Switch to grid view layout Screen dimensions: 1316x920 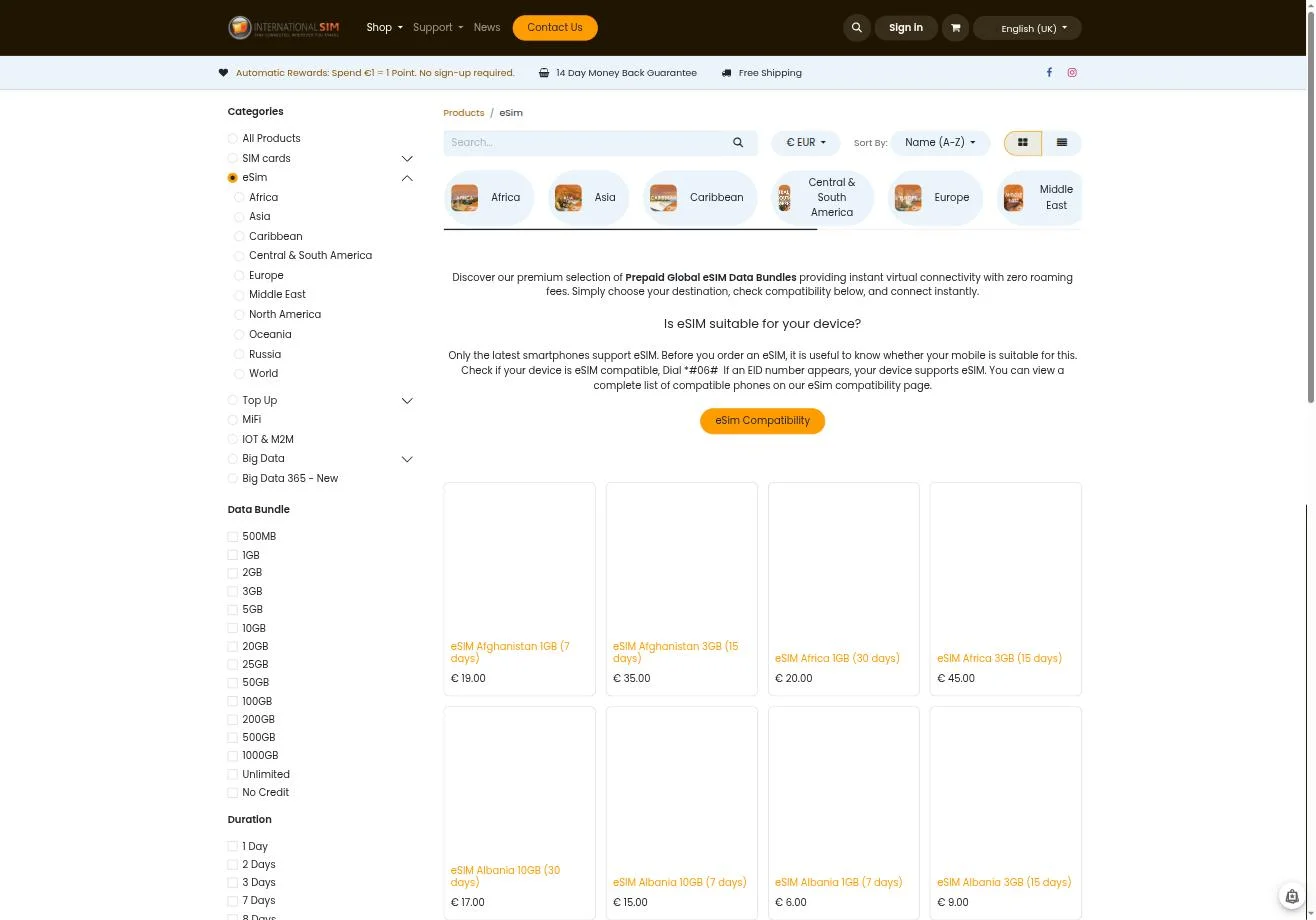1023,143
